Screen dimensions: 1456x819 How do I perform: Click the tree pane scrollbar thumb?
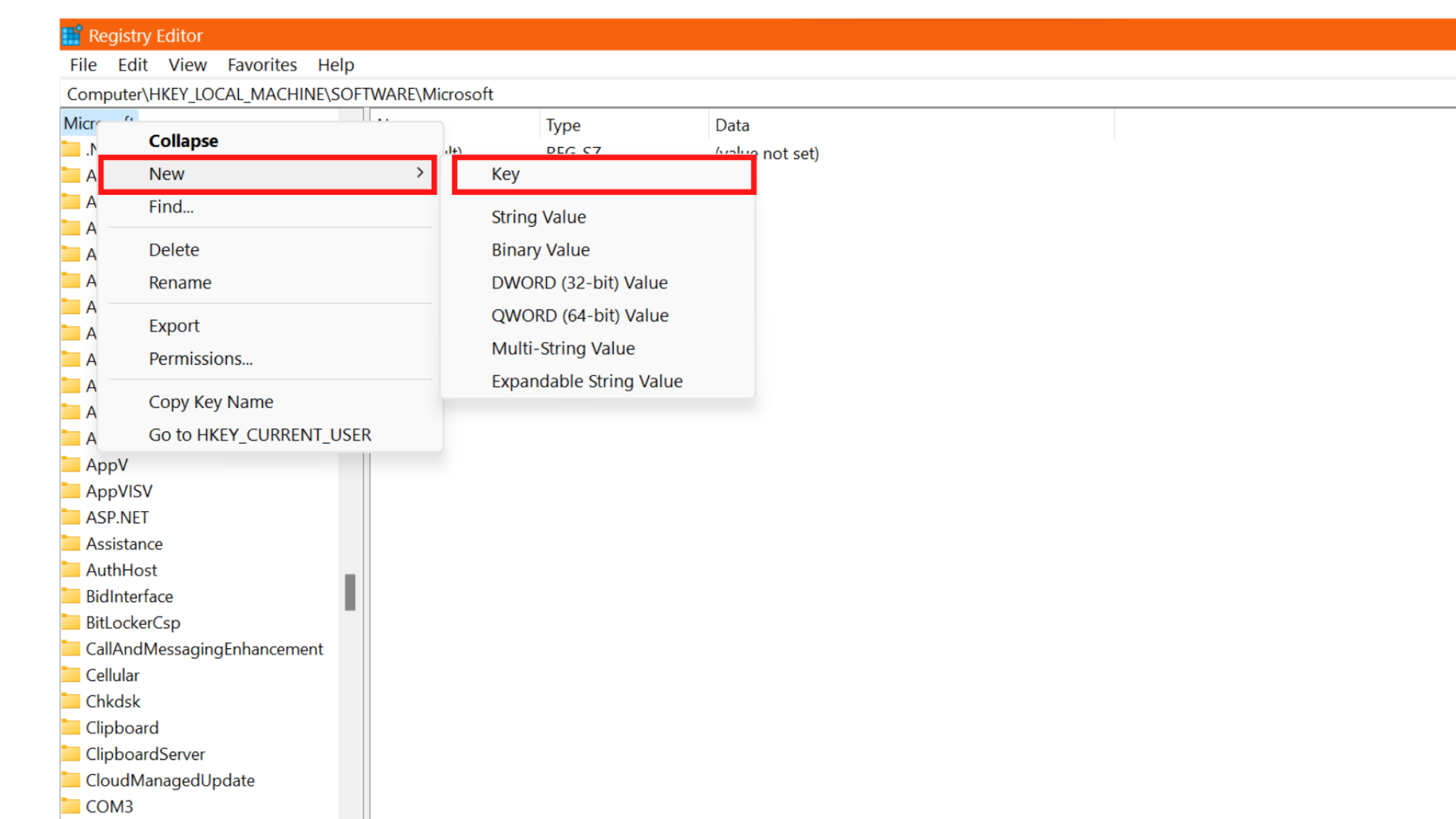pos(350,592)
